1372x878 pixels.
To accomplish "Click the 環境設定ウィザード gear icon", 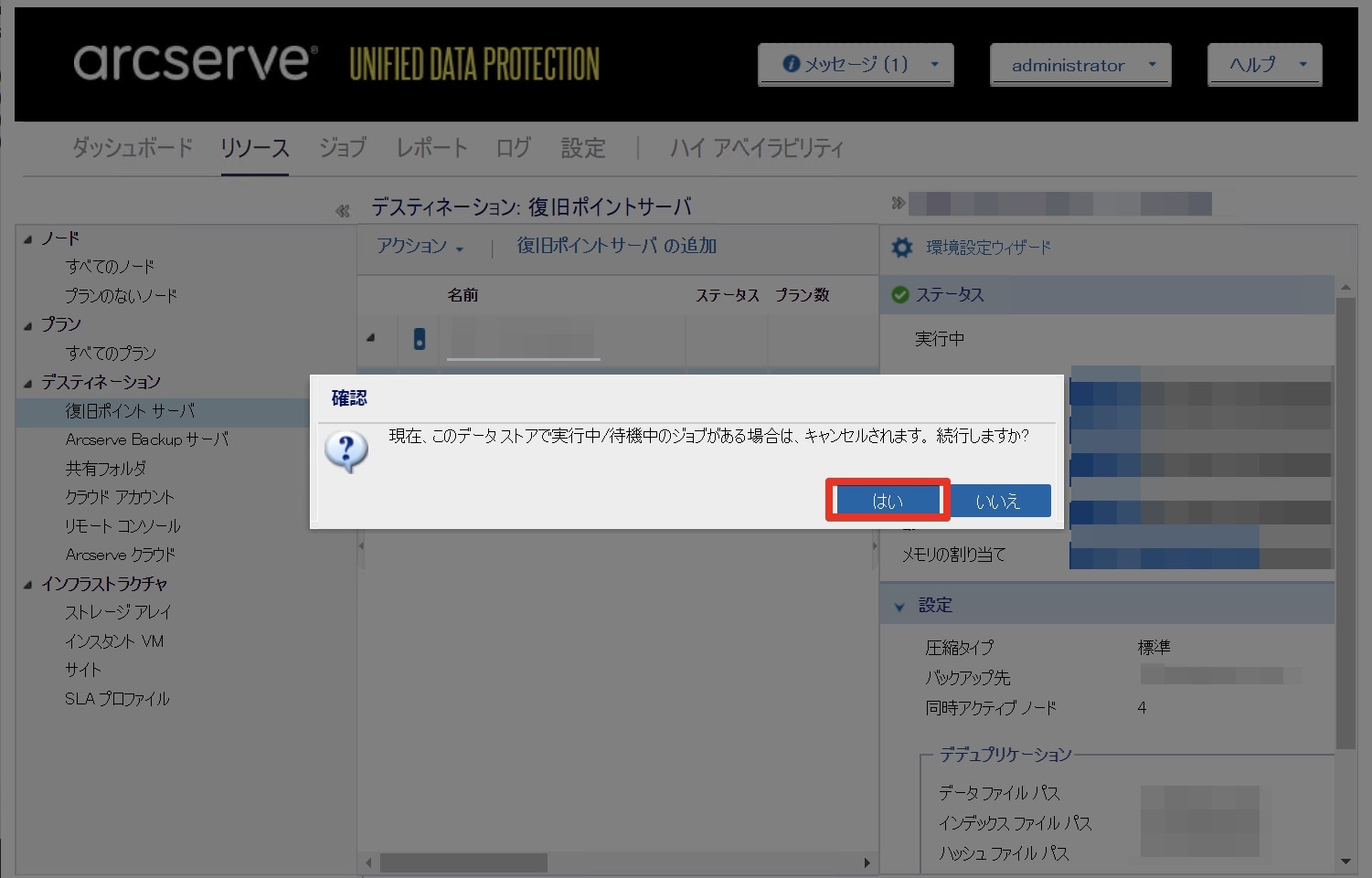I will [902, 248].
